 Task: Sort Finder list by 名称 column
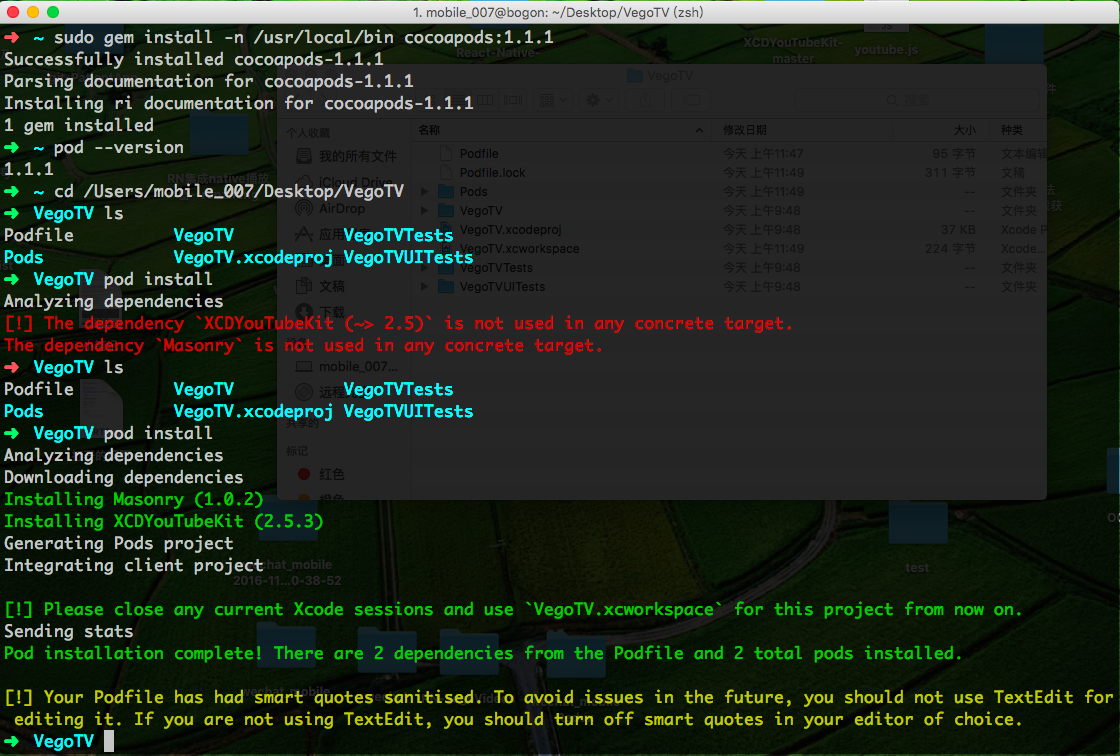429,130
